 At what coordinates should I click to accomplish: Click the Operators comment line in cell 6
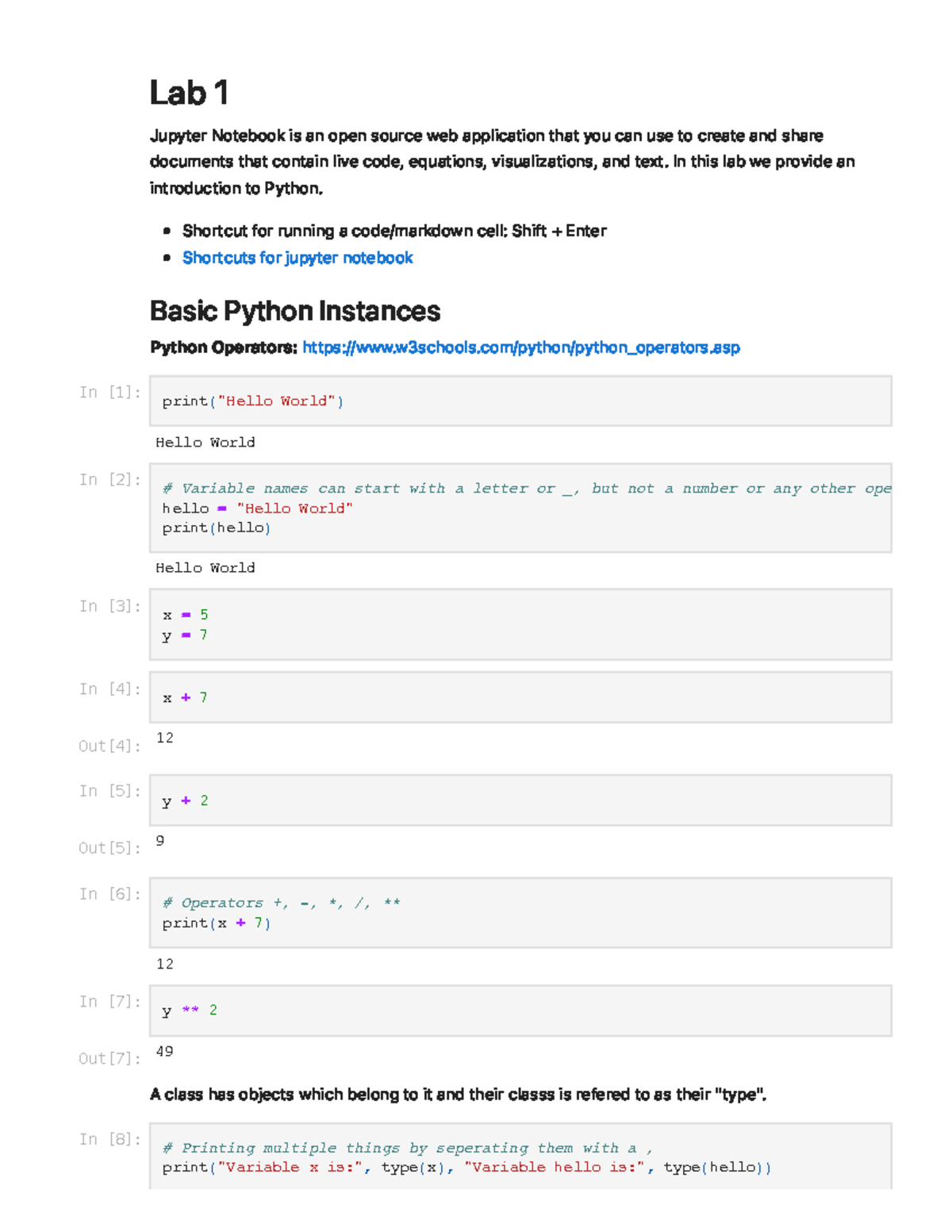281,903
